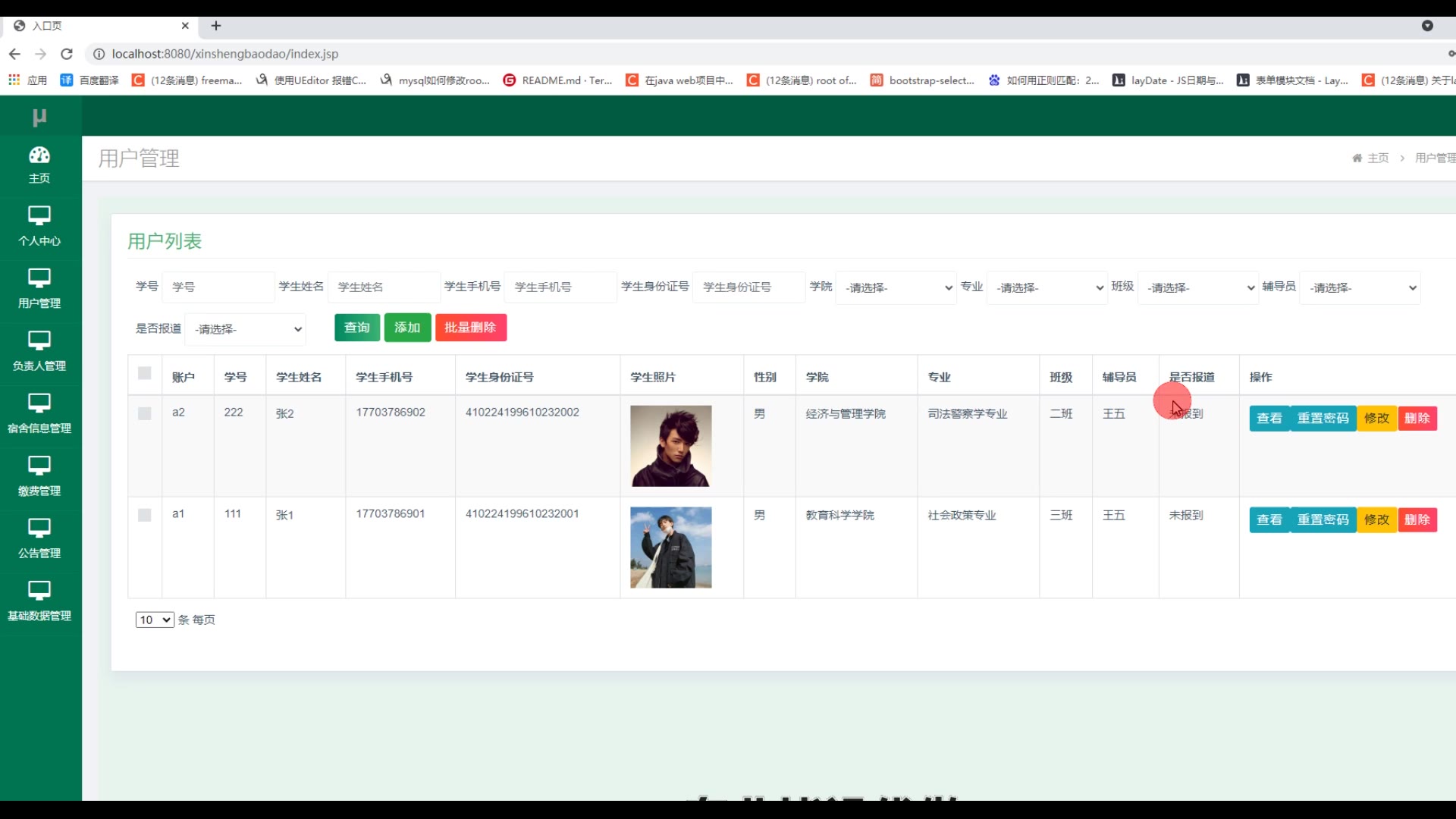Click the sidebar logo icon at top

coord(39,117)
